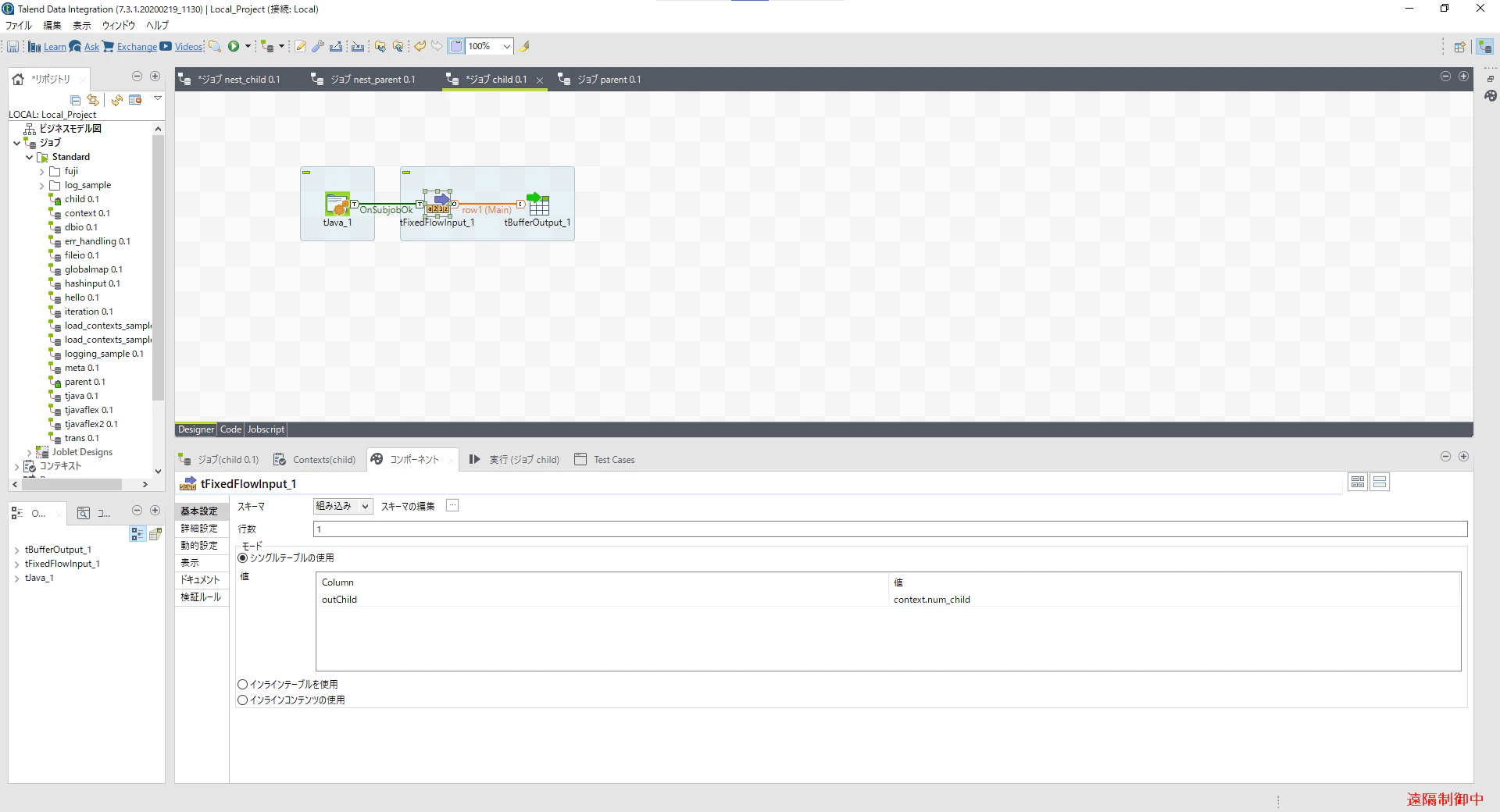Expand the log_sample folder
The width and height of the screenshot is (1500, 812).
(x=42, y=185)
